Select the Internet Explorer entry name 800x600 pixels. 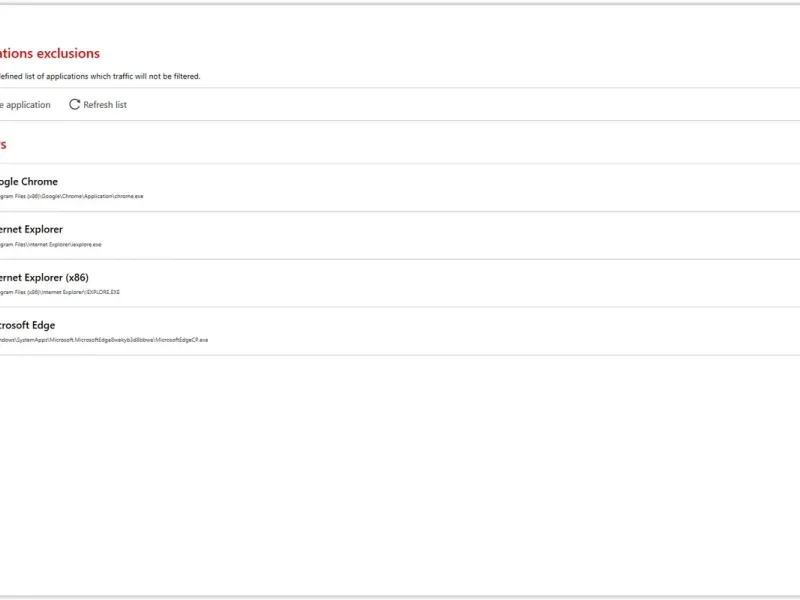click(31, 230)
